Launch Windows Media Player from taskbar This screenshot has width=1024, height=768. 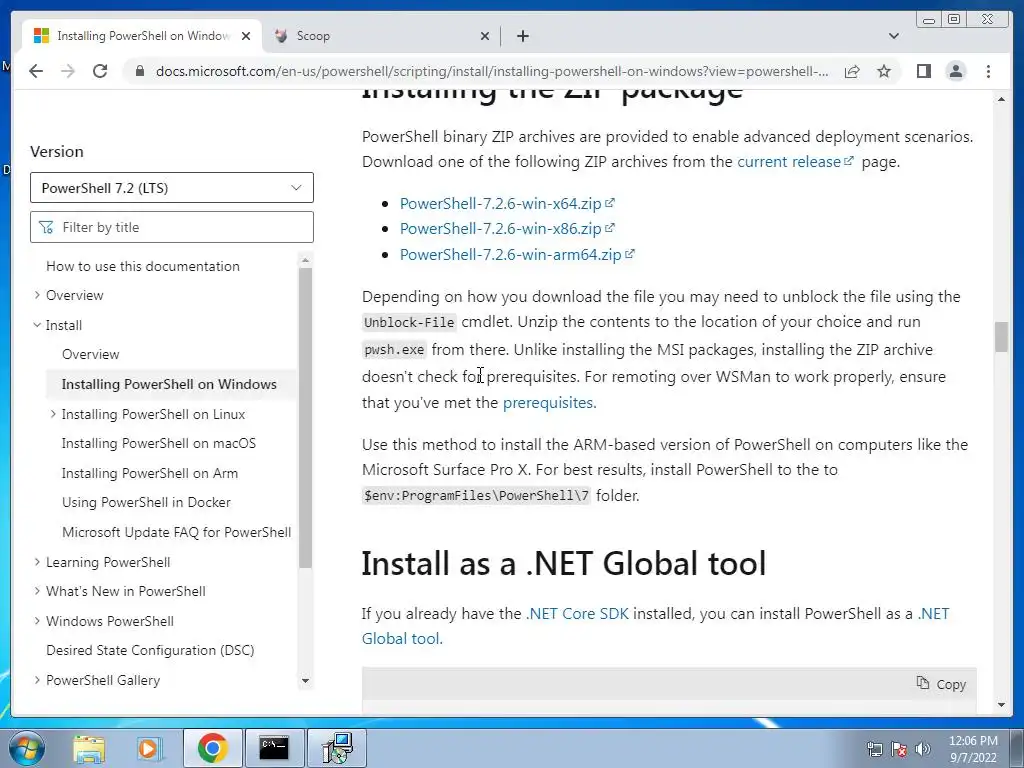148,748
